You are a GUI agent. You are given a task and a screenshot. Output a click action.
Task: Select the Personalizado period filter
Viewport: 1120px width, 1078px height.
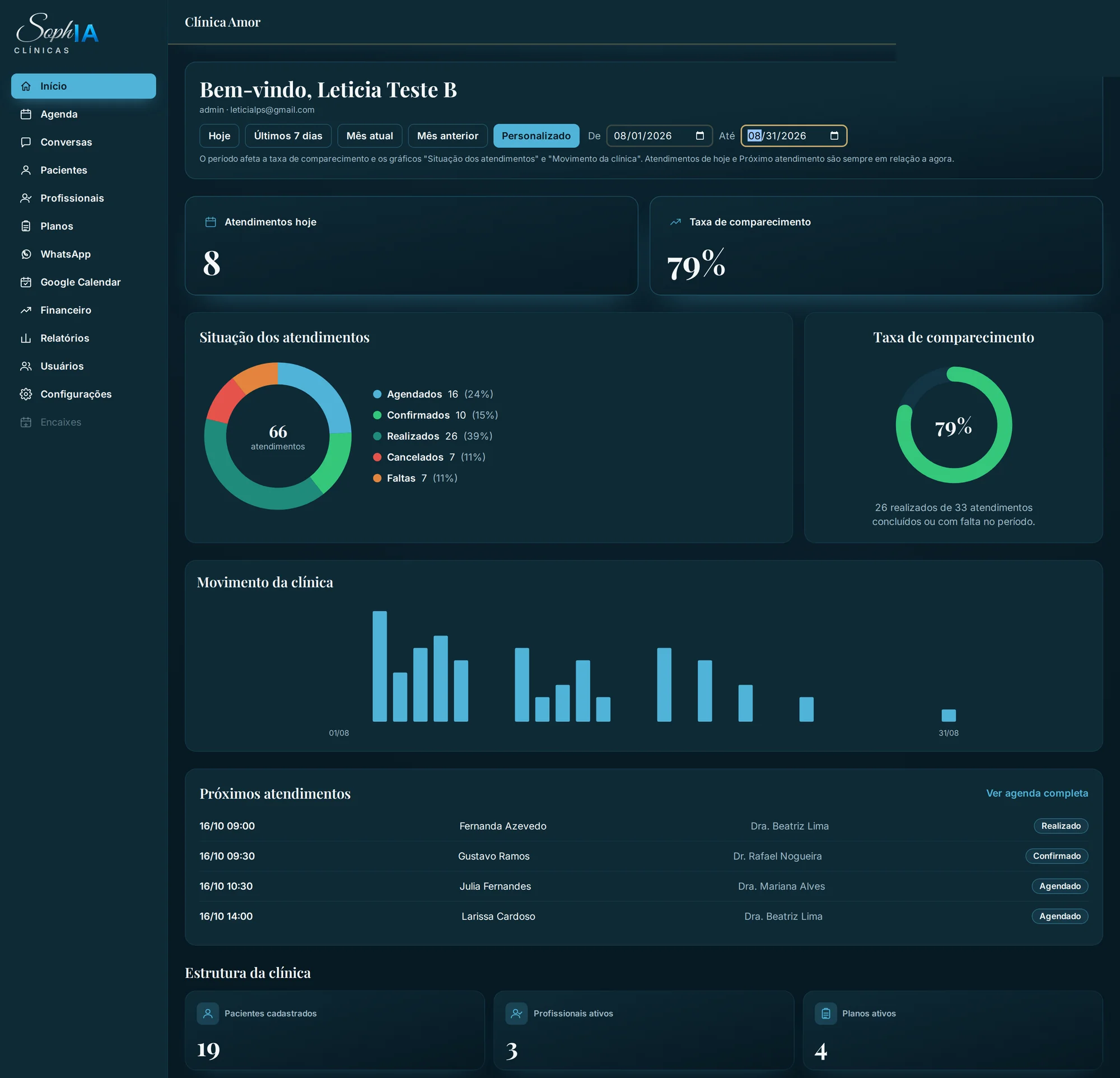point(536,136)
